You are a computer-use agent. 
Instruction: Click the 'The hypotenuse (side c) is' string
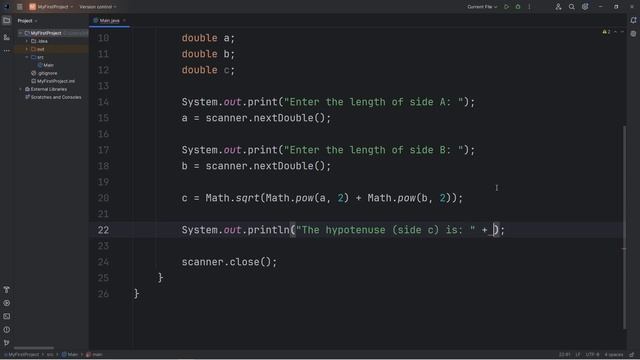pyautogui.click(x=385, y=230)
